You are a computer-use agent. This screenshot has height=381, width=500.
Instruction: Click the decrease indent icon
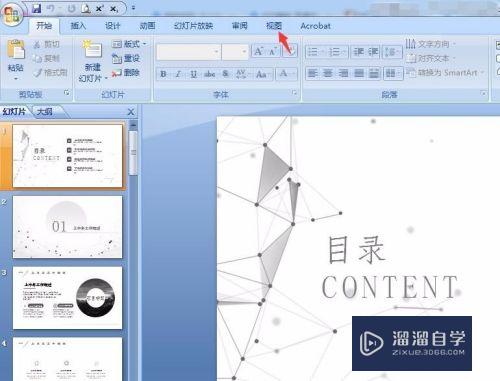click(358, 52)
